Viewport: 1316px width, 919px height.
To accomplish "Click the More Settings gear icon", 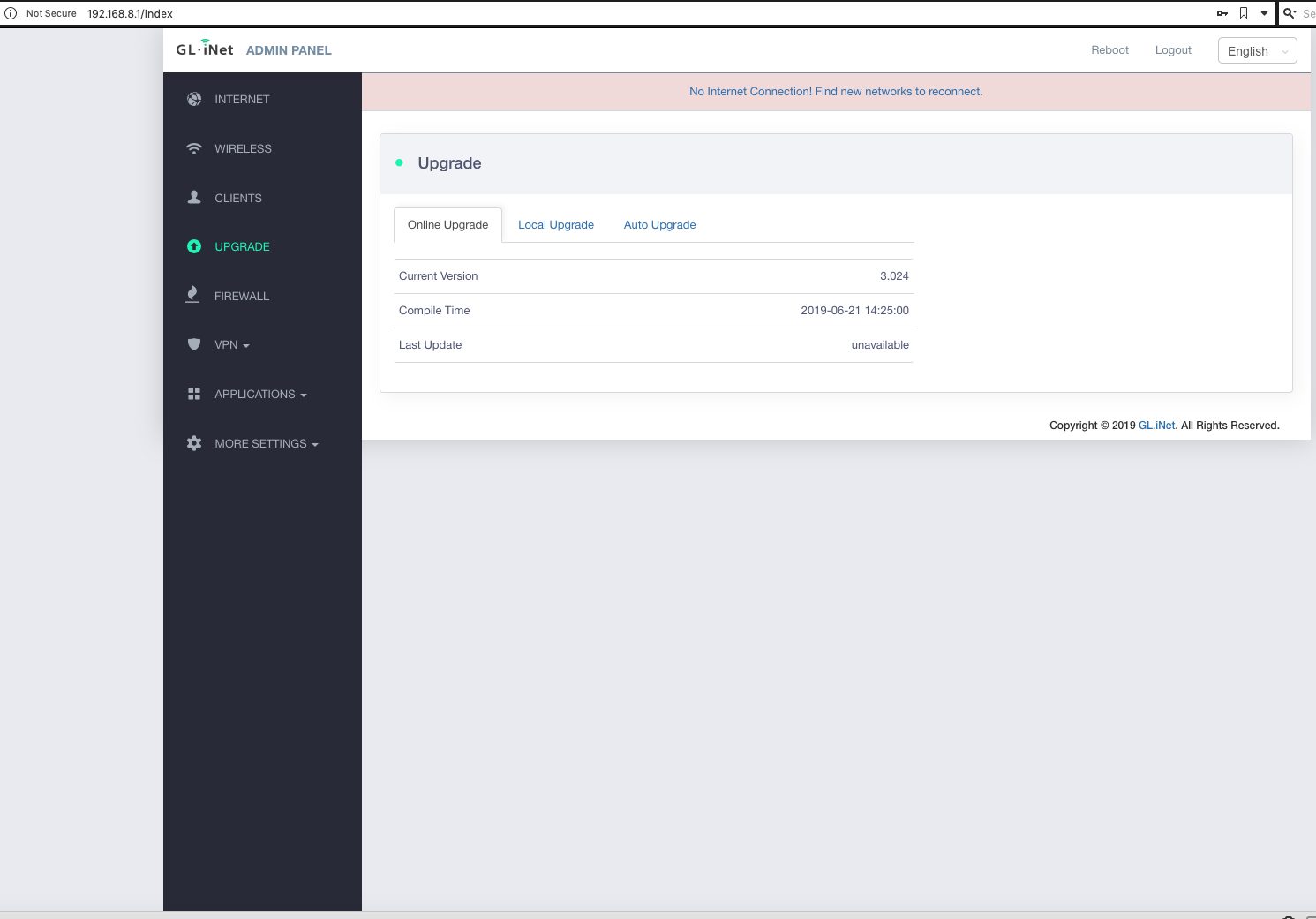I will (x=194, y=443).
